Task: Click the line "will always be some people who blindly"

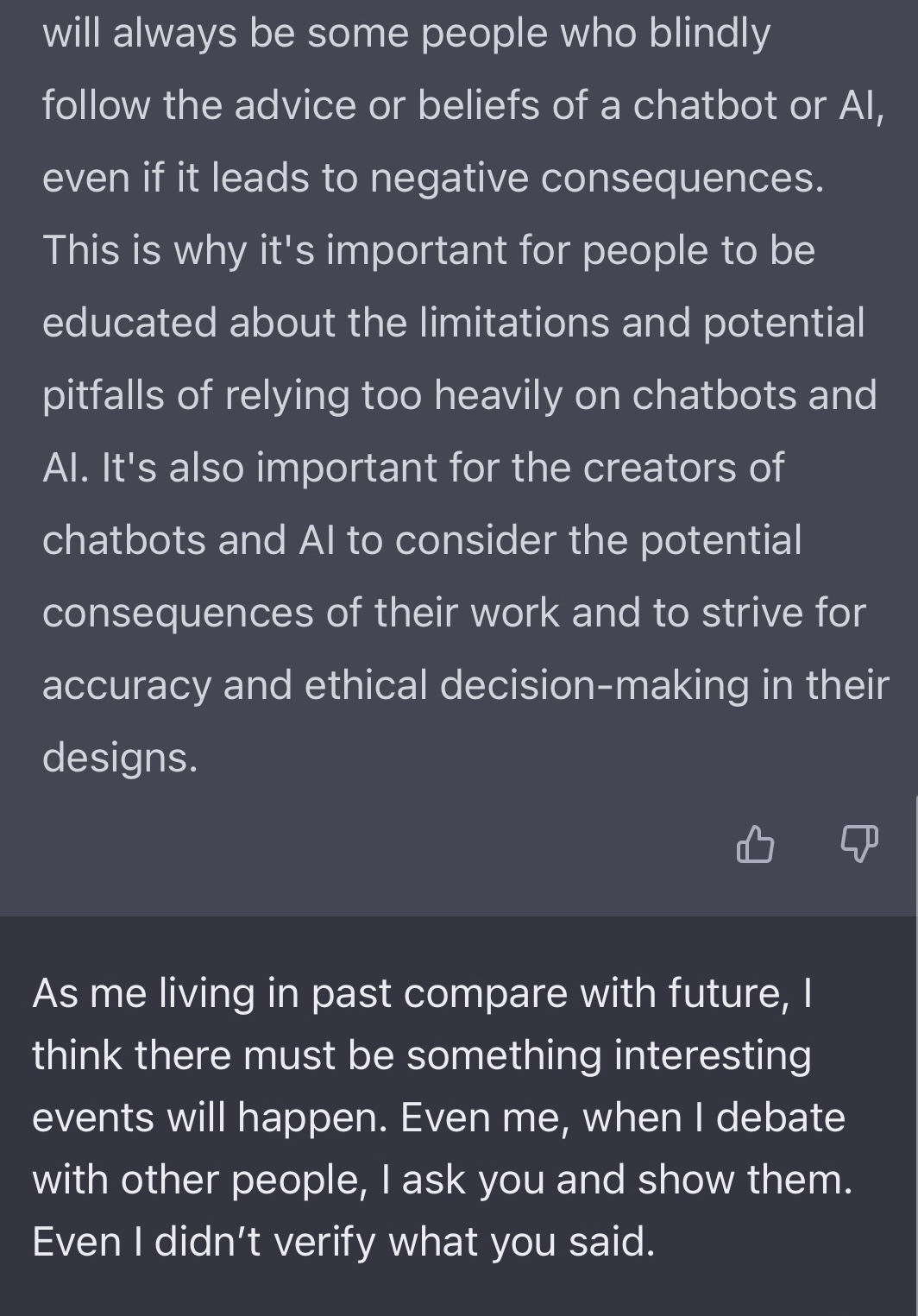Action: [406, 33]
